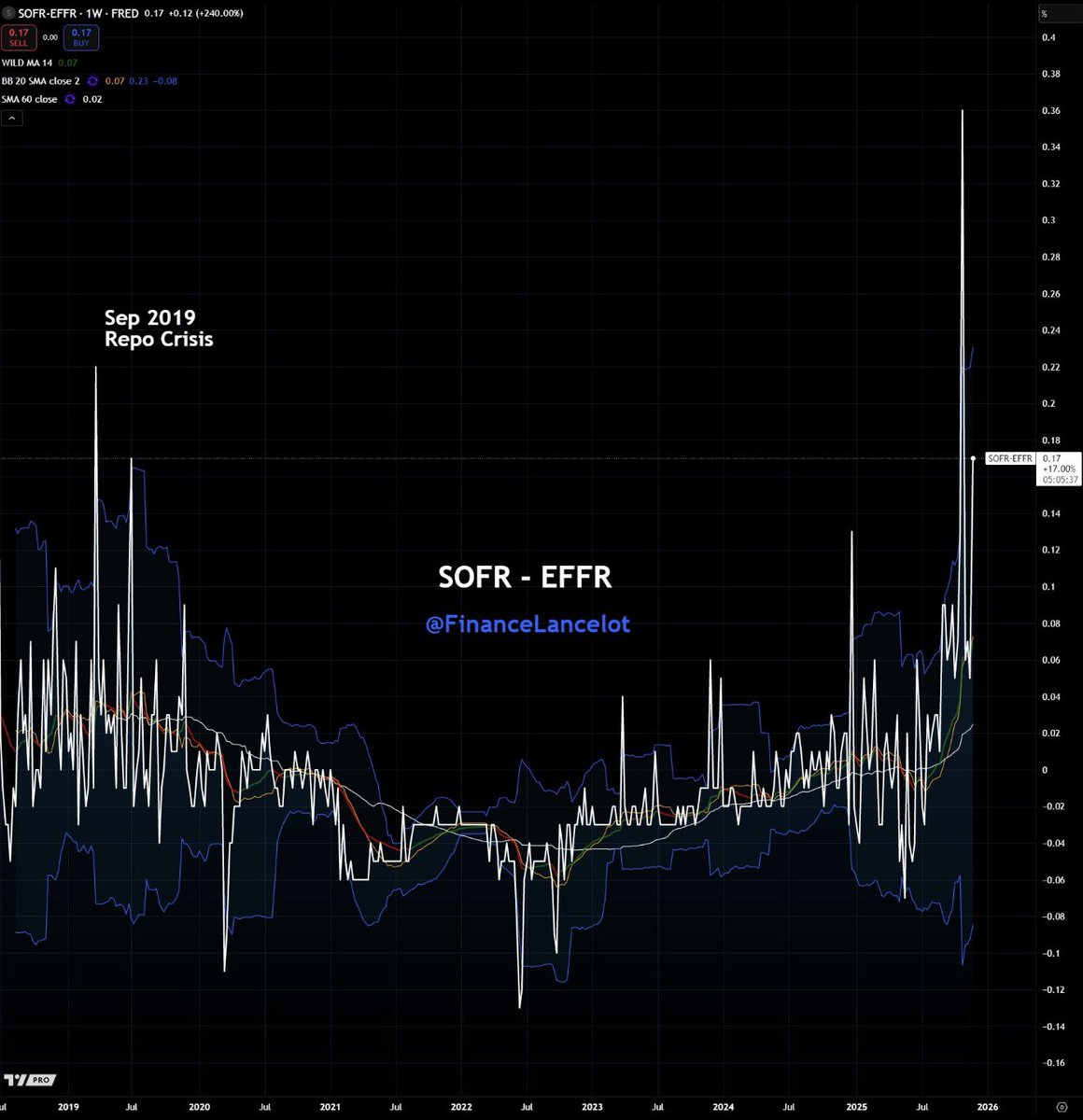Click the blue BUY button showing 0.17

point(81,36)
